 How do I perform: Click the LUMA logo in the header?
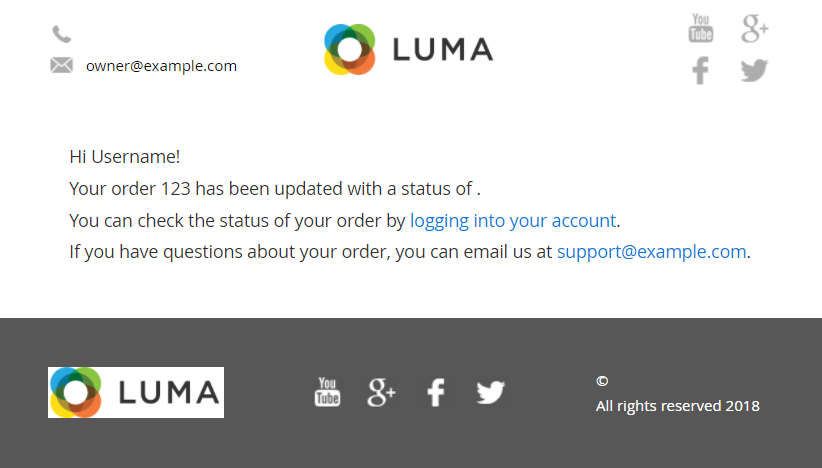tap(408, 49)
